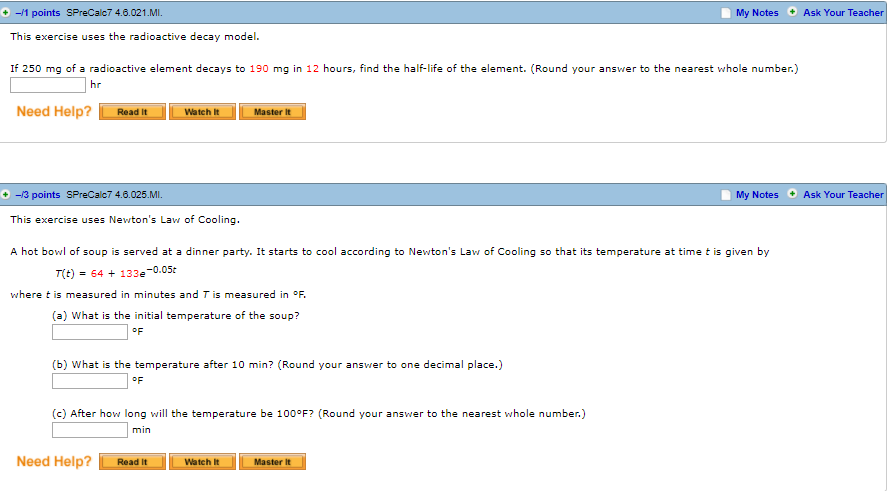The height and width of the screenshot is (491, 889).
Task: Expand the green plus icon for question 4.6.025
Action: [6, 194]
